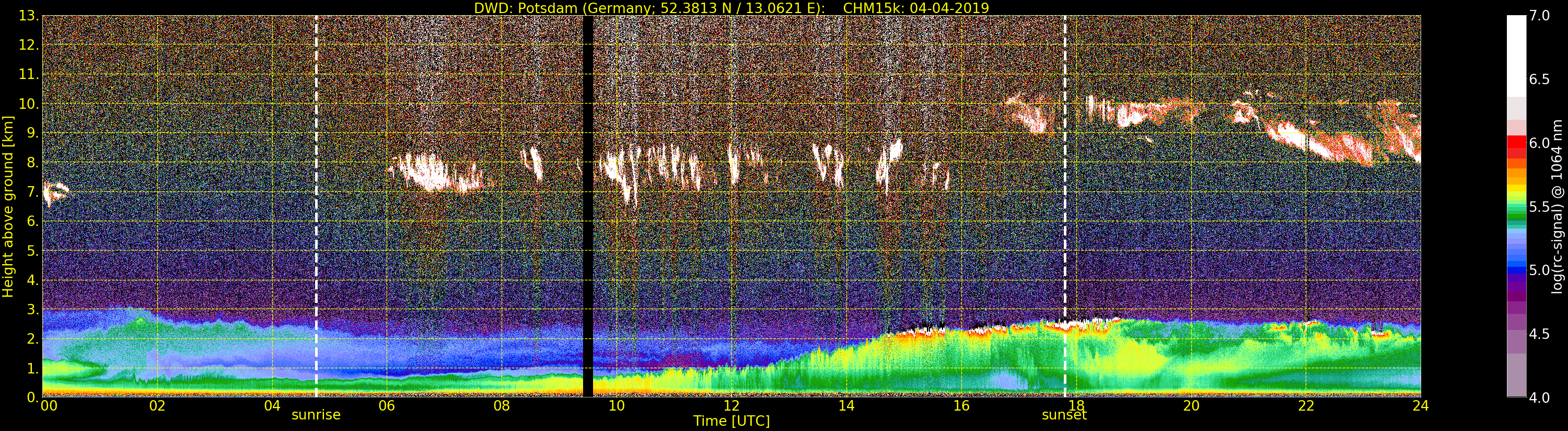Click the time tick label '02'
This screenshot has width=1568, height=431.
point(157,406)
